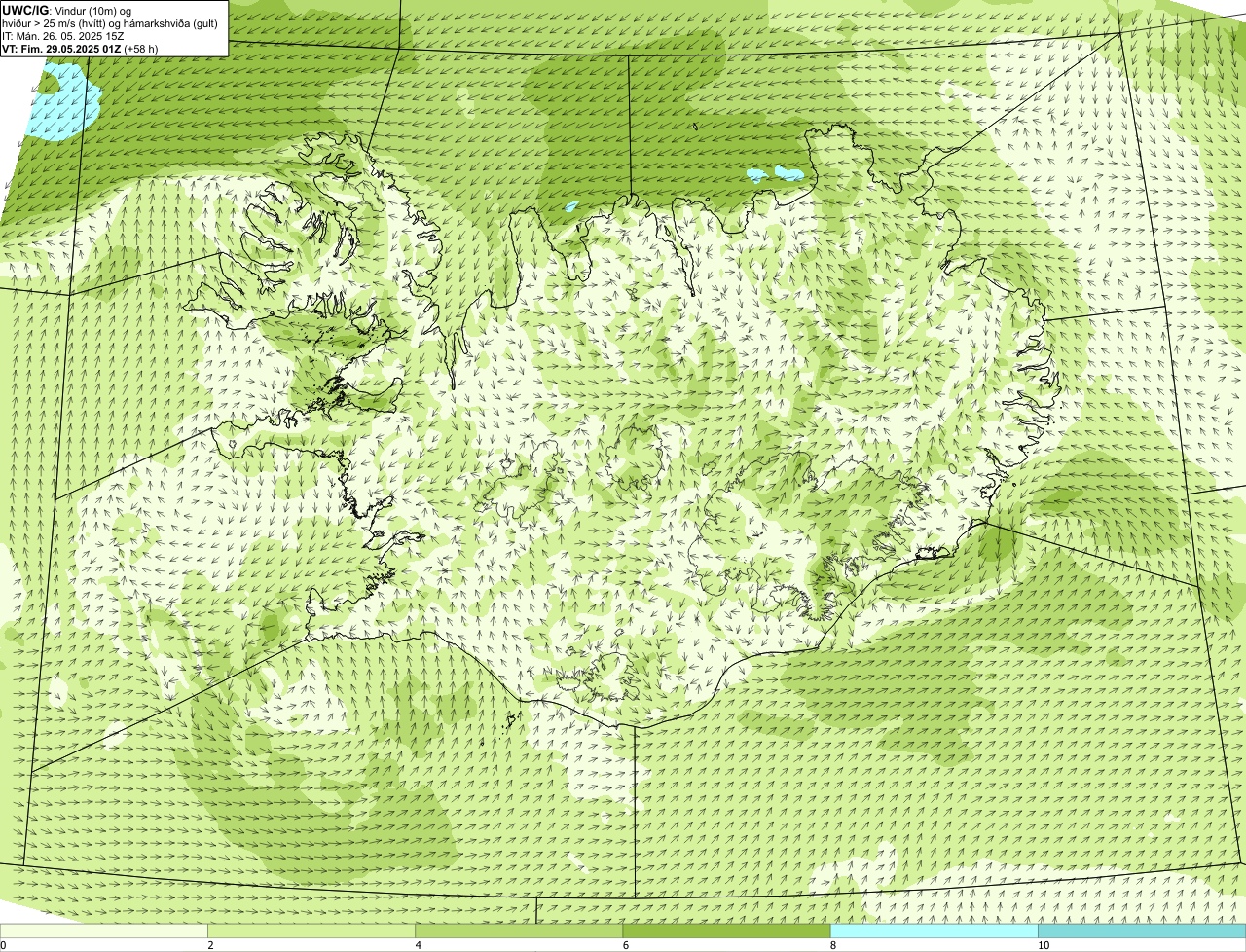Click the initial time "IT: Mán. 26. 05. 2025 15Z"

coord(62,36)
